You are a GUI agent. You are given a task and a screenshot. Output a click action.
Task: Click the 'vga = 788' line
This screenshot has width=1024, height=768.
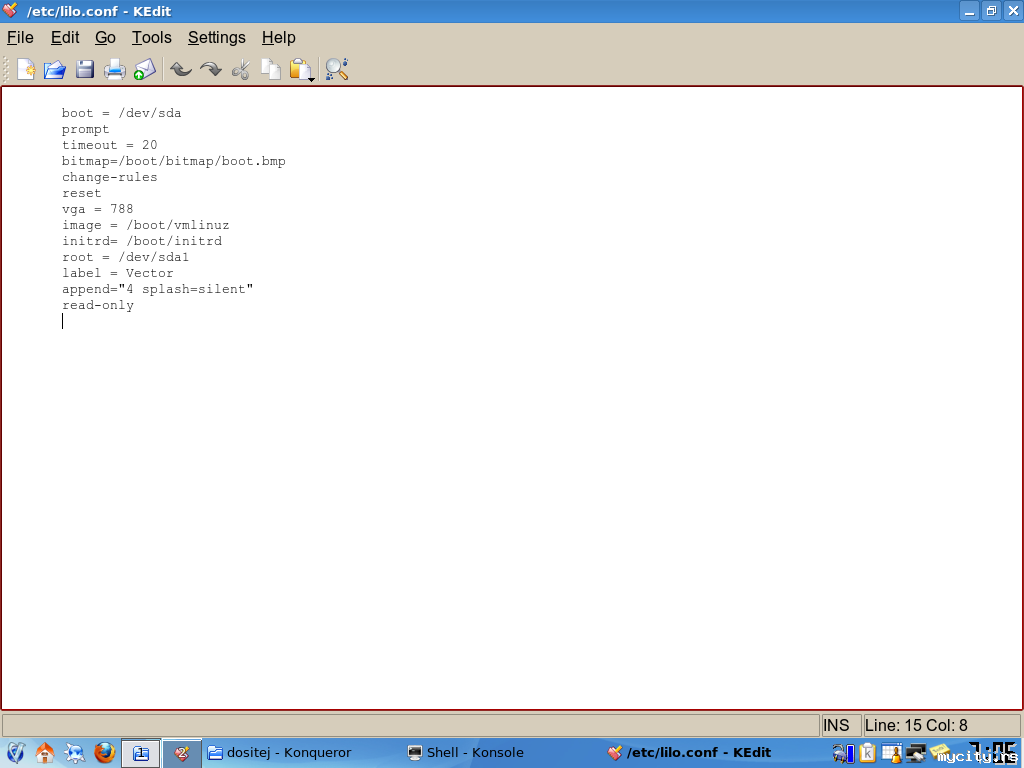point(97,209)
